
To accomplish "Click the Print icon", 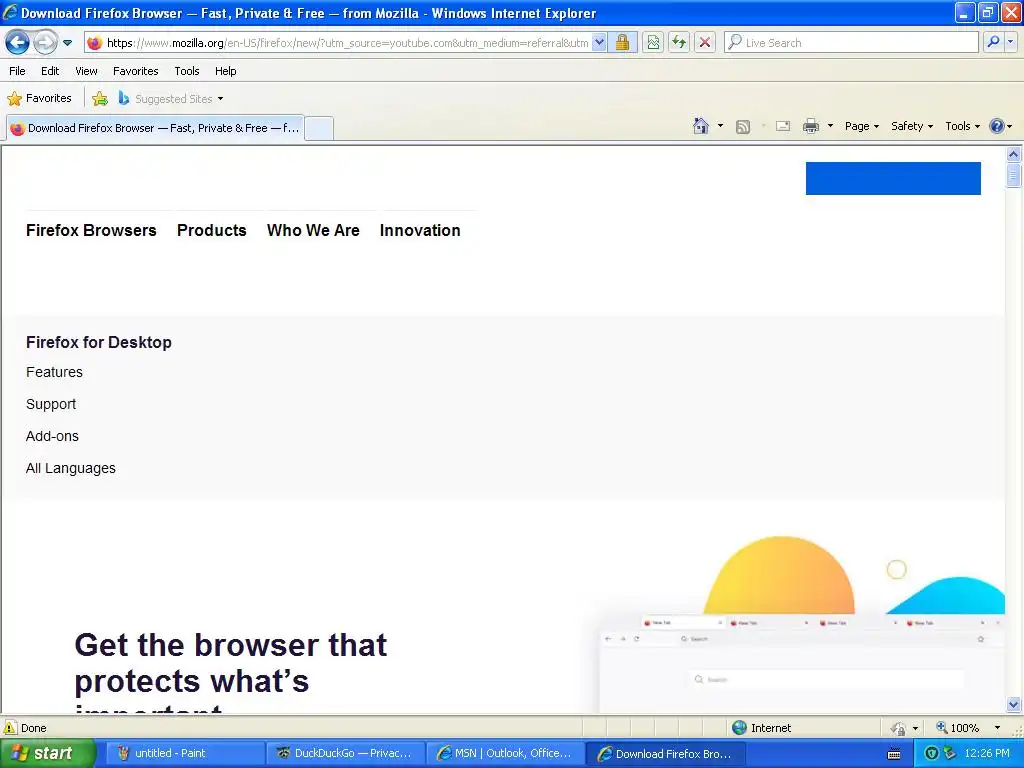I will [810, 126].
